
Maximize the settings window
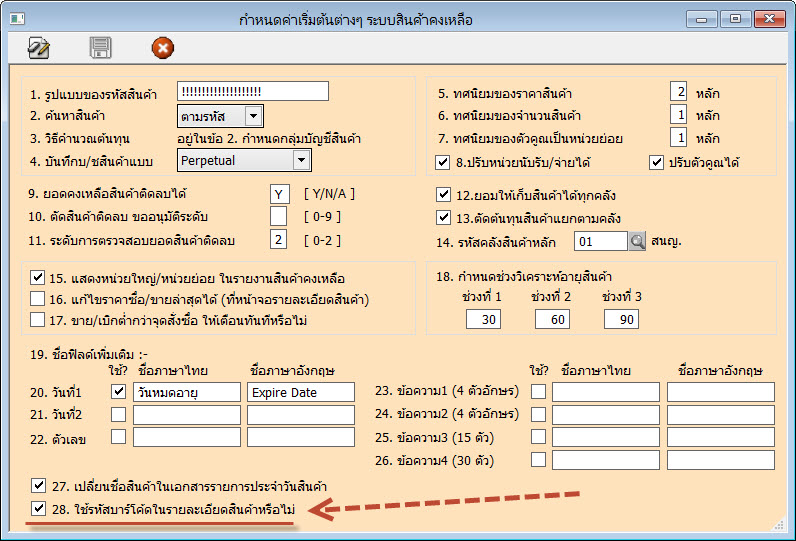(735, 19)
